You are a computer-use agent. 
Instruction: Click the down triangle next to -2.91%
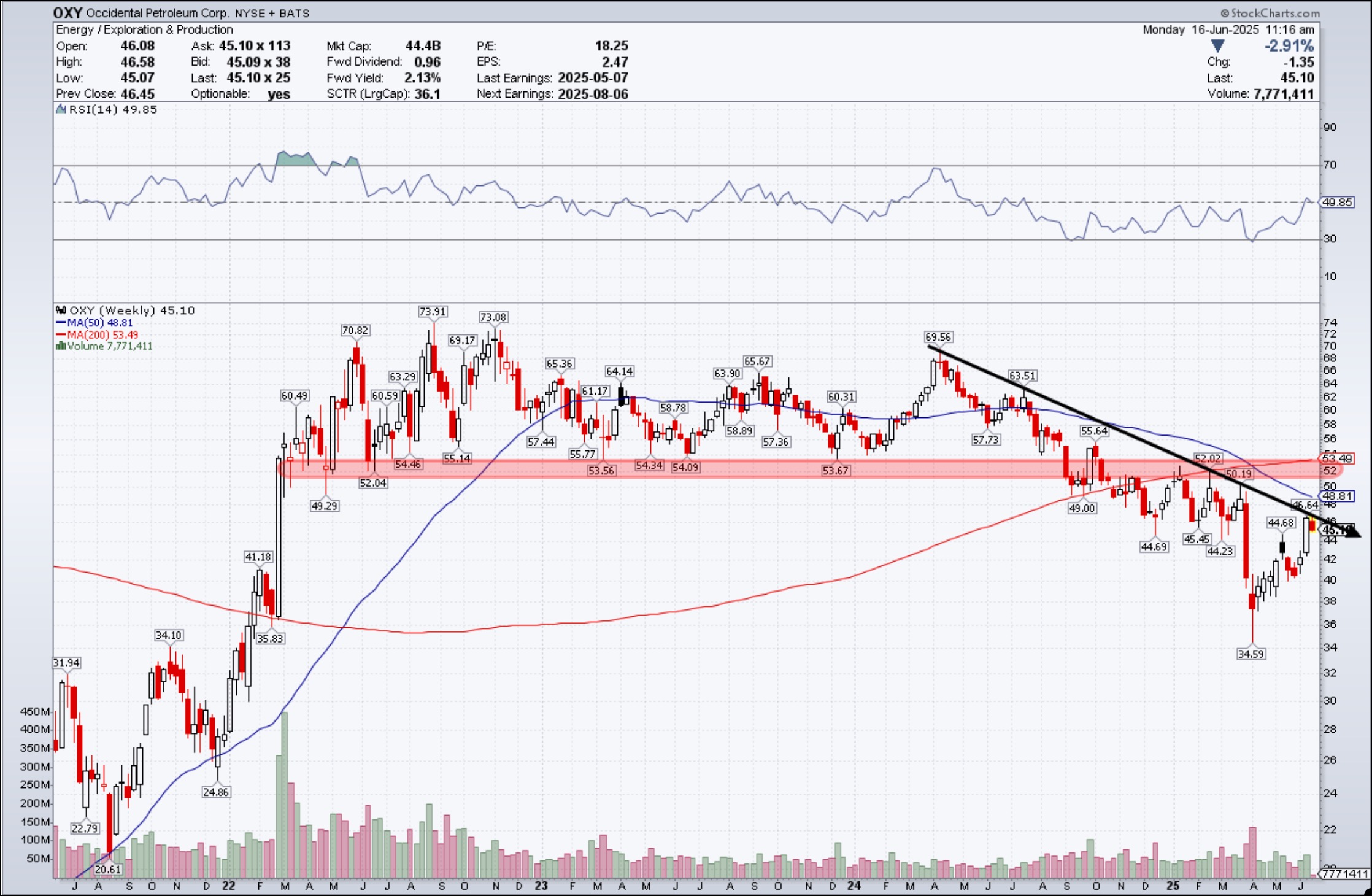1218,46
